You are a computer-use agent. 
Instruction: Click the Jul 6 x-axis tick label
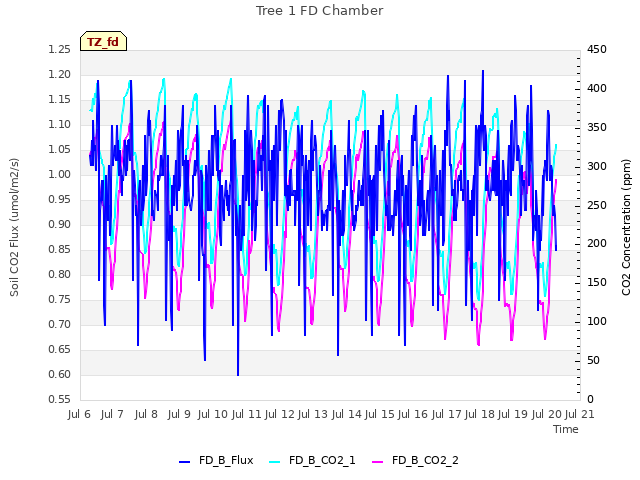click(79, 414)
